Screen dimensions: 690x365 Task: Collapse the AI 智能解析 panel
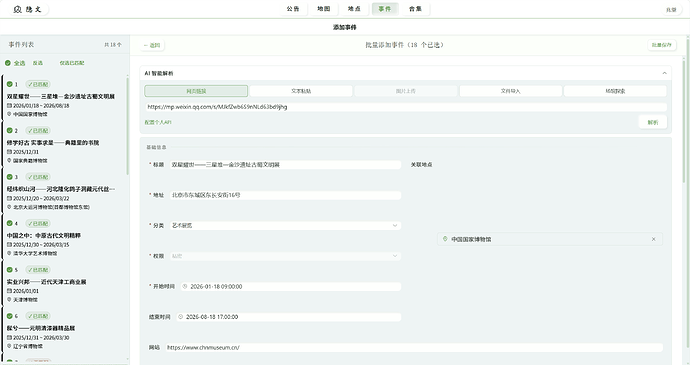664,73
